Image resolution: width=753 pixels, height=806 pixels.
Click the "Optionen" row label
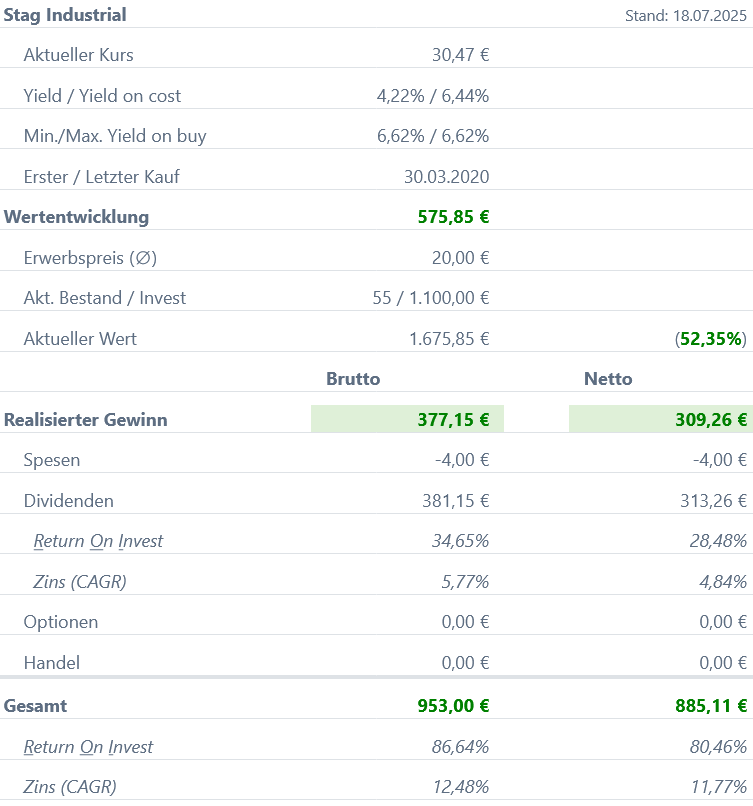[x=61, y=622]
